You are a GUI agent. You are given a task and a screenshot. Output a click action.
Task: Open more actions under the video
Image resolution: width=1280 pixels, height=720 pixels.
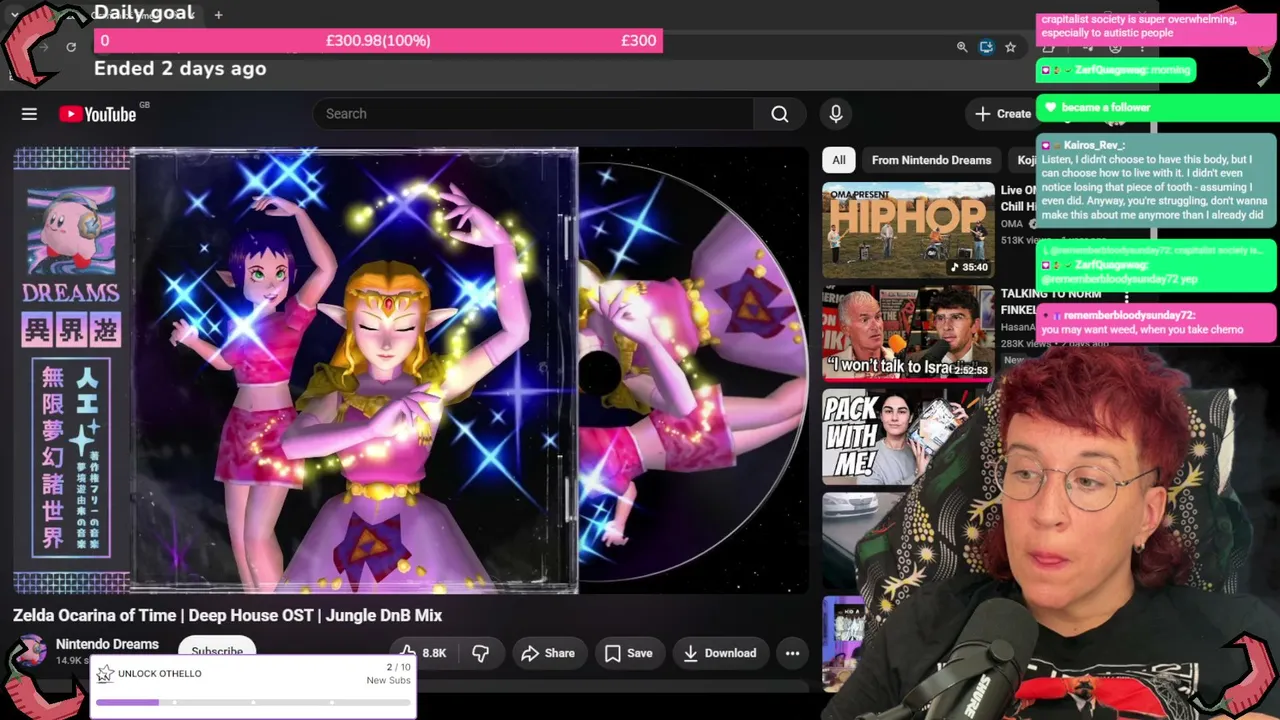tap(792, 653)
